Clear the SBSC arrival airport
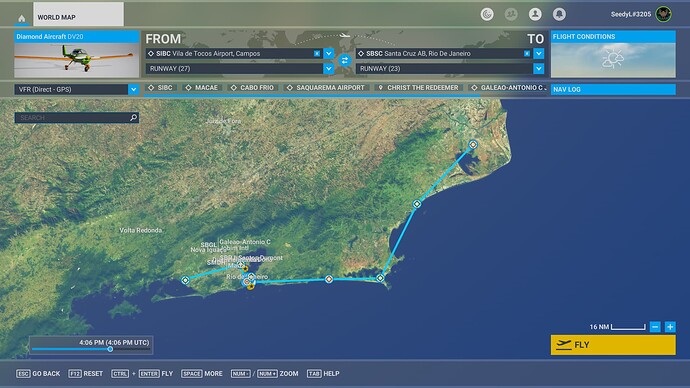Screen dimensions: 690x388 click(527, 53)
